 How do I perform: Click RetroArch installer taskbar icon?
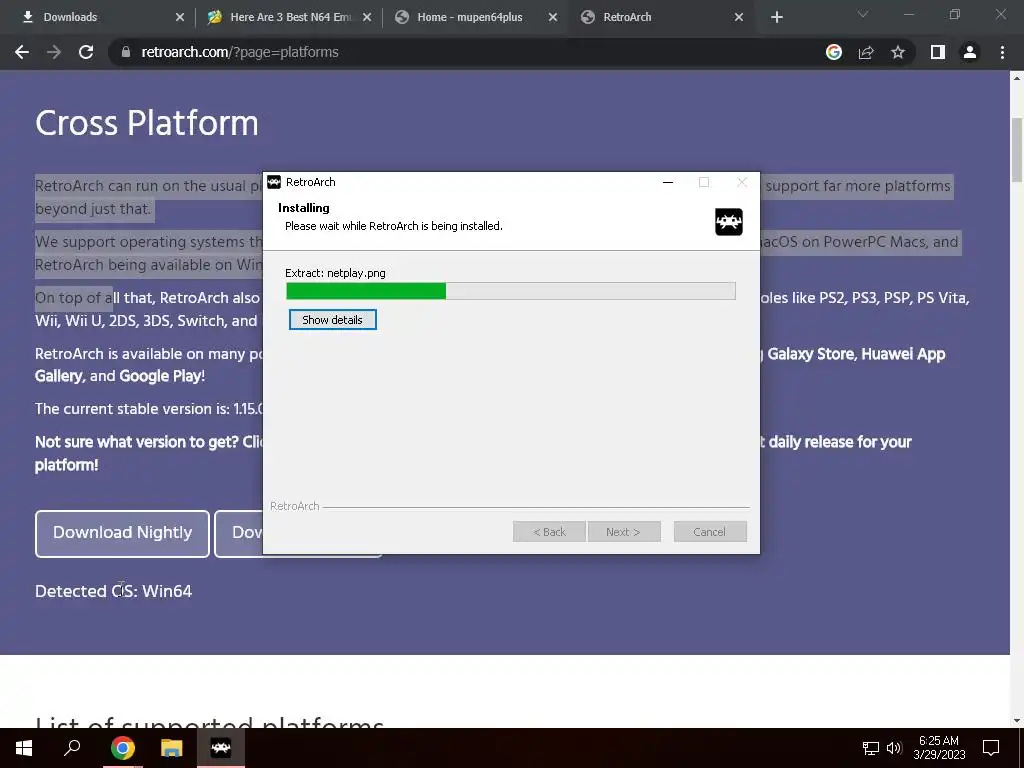pos(221,748)
